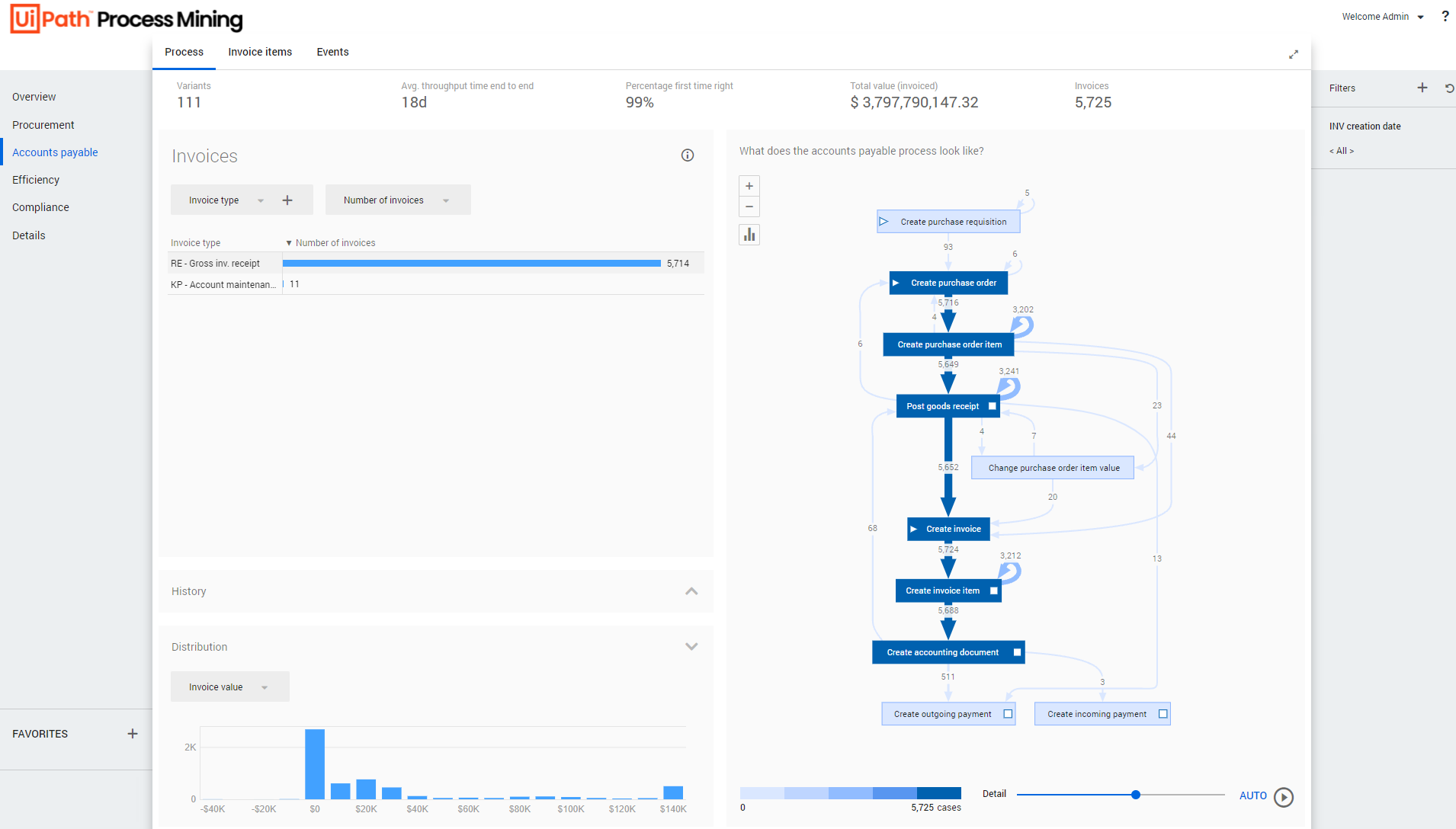Click the Invoices info icon
The image size is (1456, 829).
click(x=687, y=155)
